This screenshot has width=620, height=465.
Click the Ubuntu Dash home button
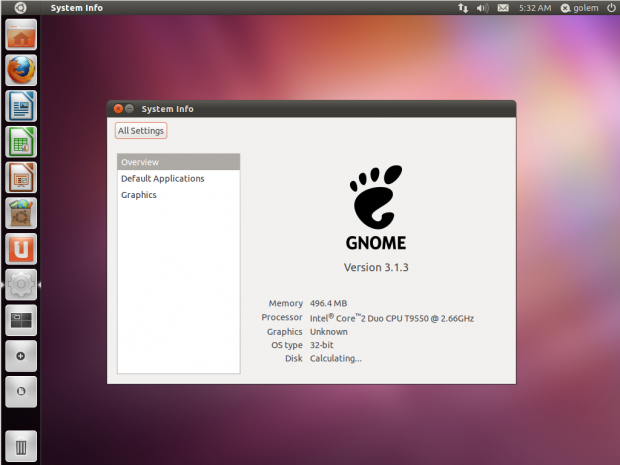pyautogui.click(x=21, y=8)
